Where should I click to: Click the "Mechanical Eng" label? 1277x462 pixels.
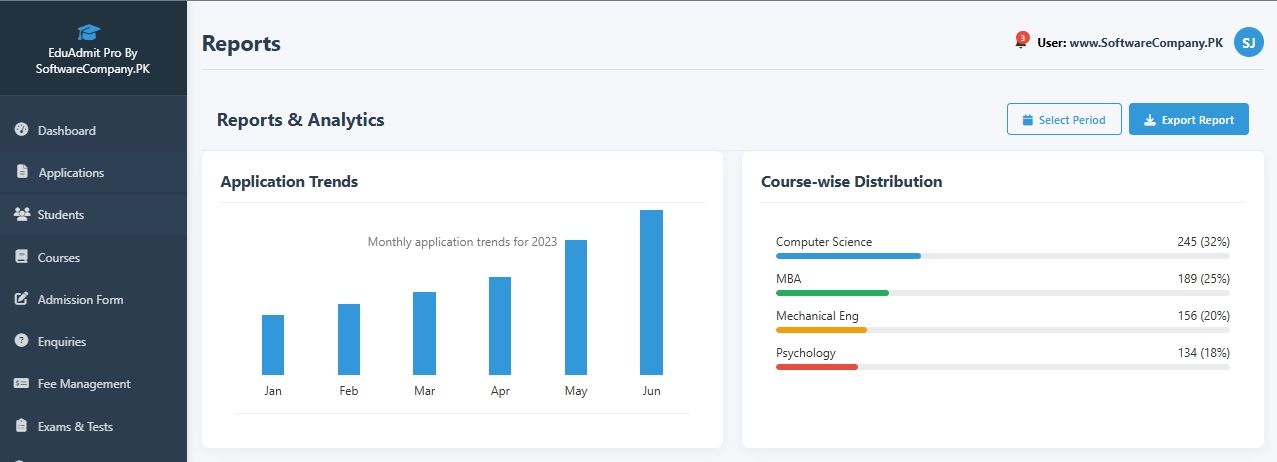tap(817, 316)
